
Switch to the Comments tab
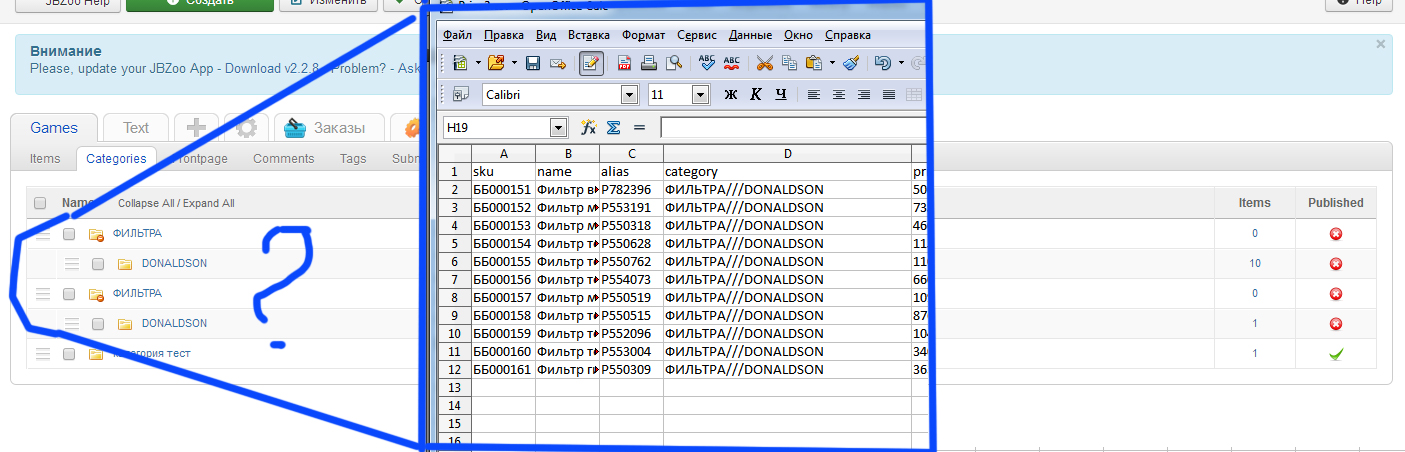click(283, 158)
